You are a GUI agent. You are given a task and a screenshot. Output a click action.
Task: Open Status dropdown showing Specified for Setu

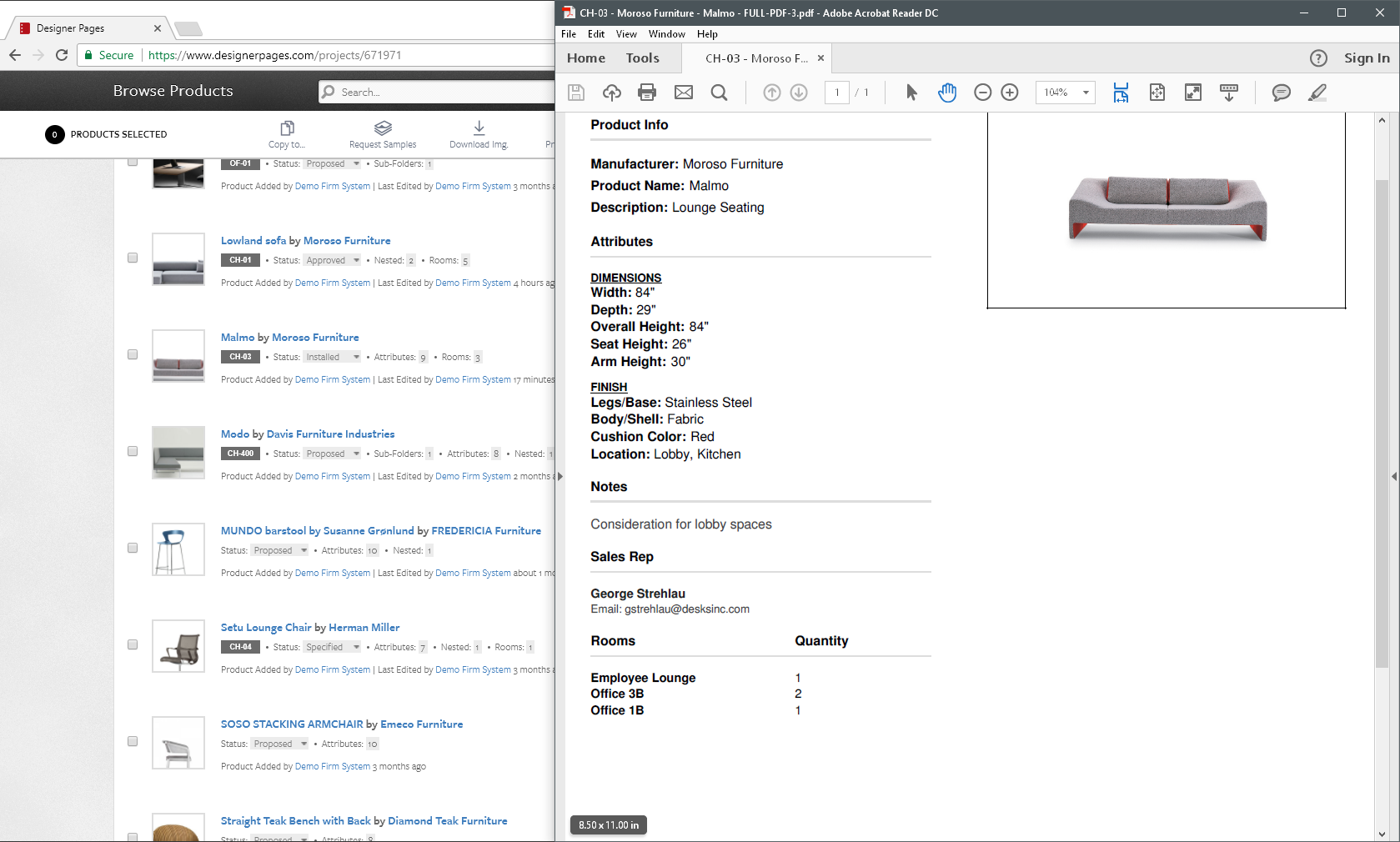click(x=332, y=647)
